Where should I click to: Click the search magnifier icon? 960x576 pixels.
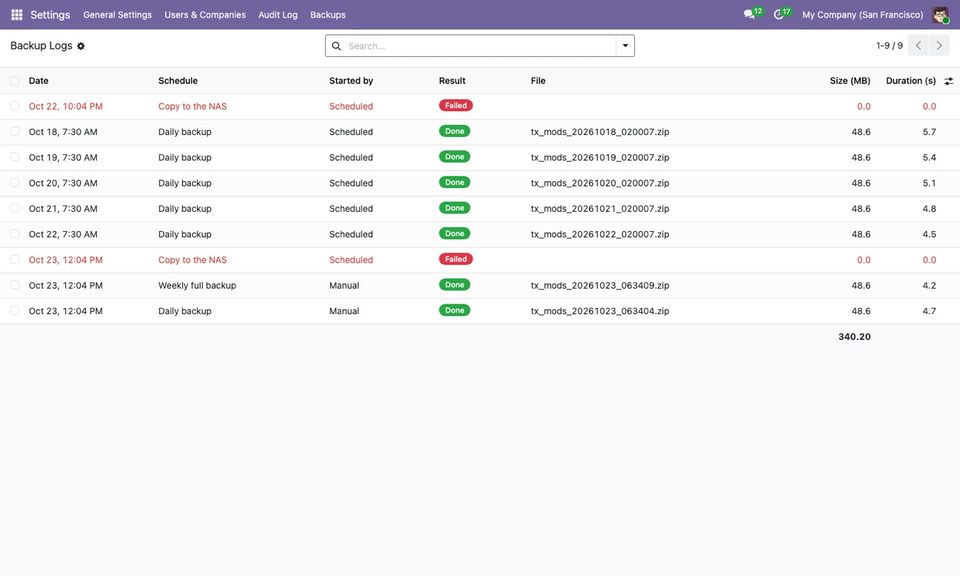tap(336, 46)
